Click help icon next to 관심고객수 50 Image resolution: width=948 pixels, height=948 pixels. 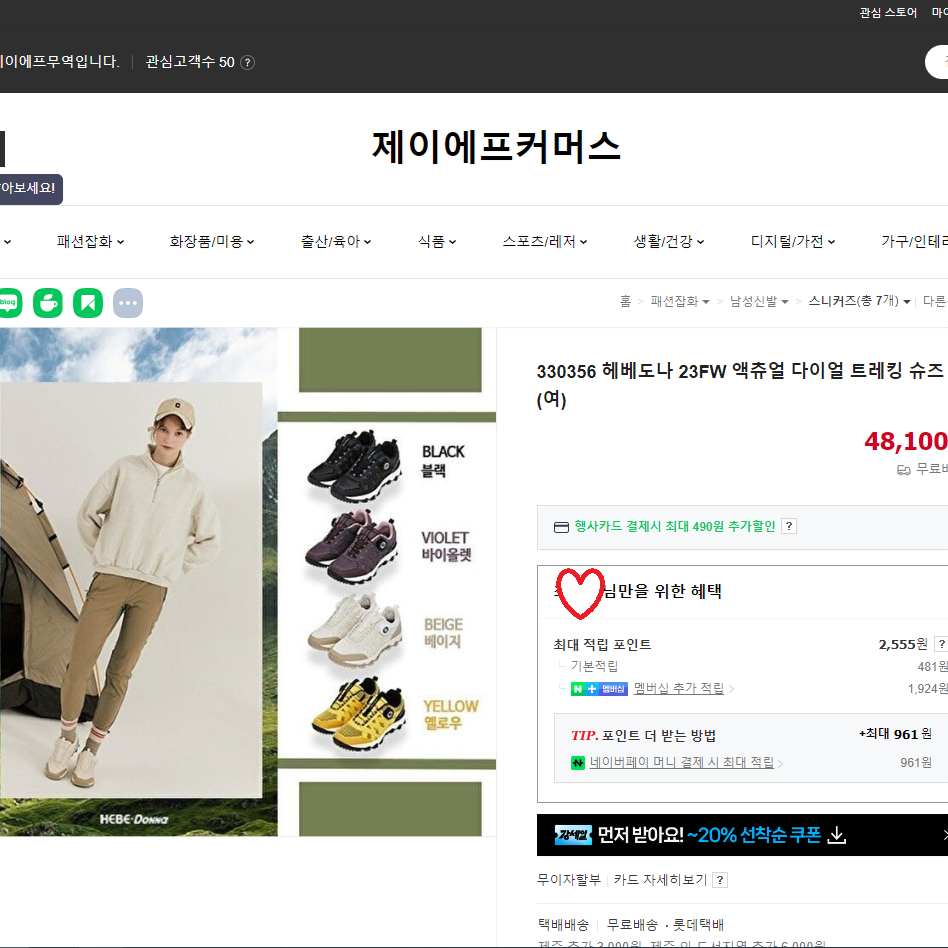[247, 62]
